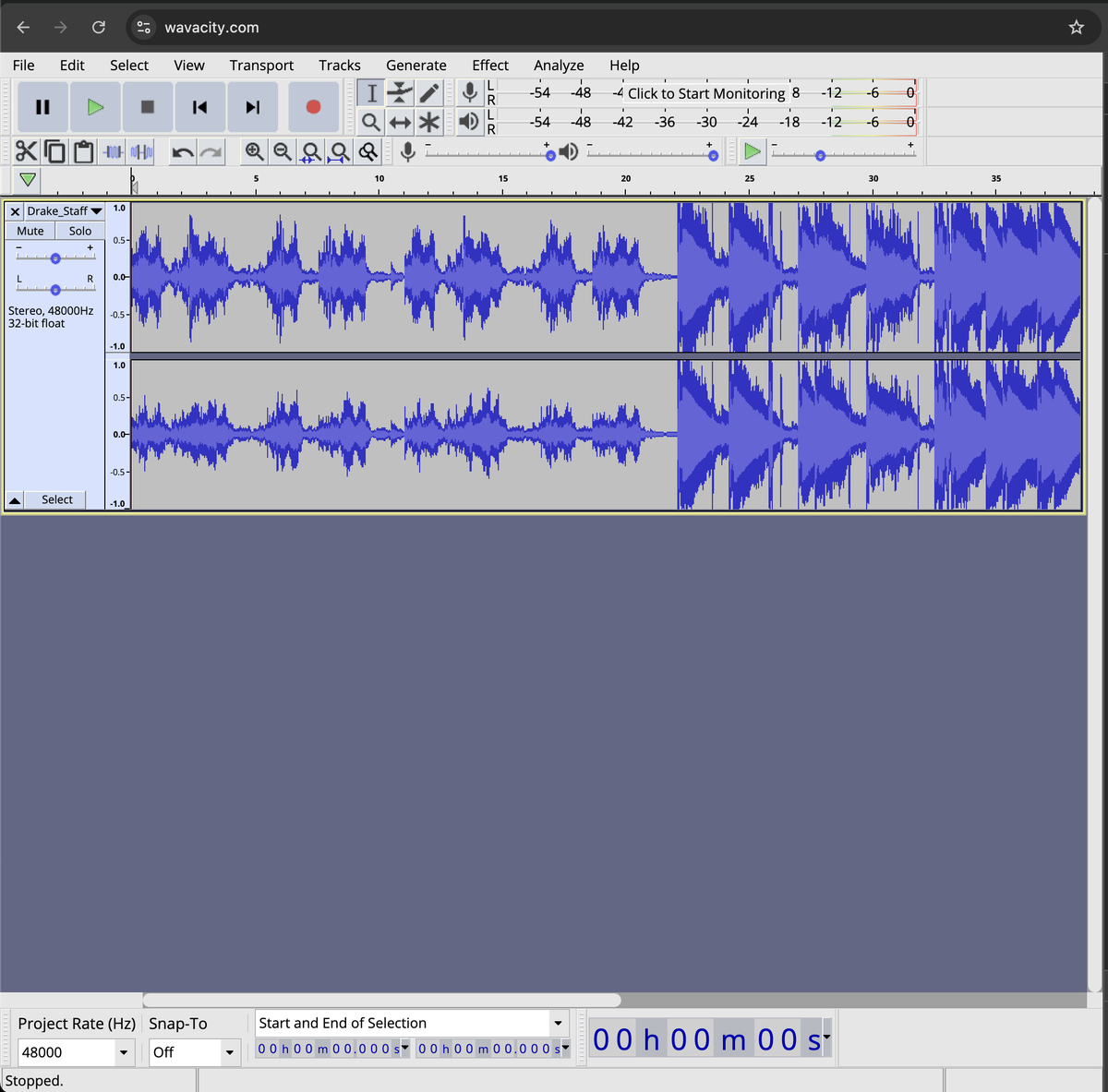Expand the Project Rate dropdown
This screenshot has width=1108, height=1092.
(x=124, y=1052)
